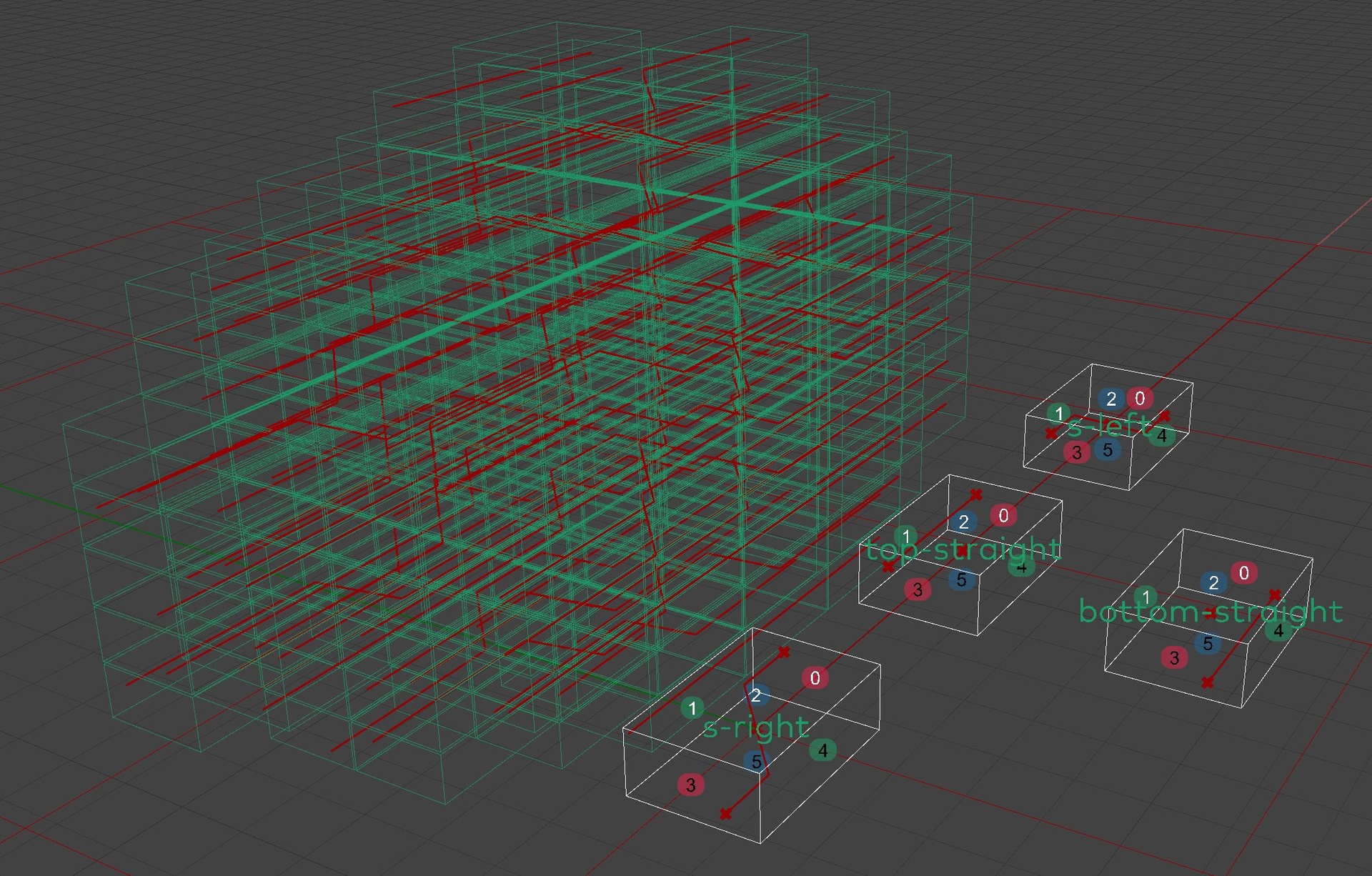This screenshot has width=1372, height=876.
Task: Click green 4 marker of s-right box
Action: click(822, 750)
